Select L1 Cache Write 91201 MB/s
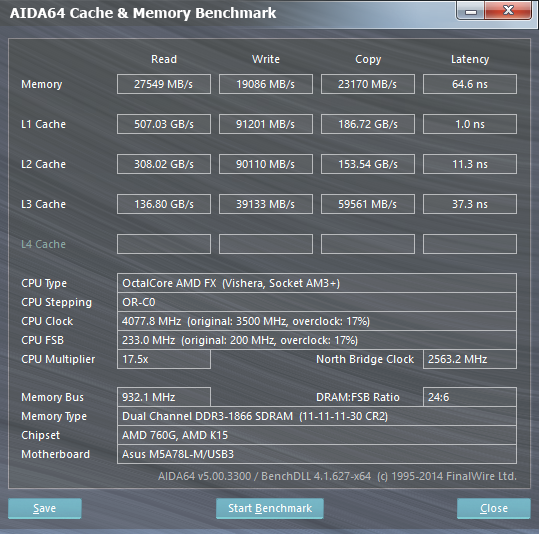 coord(266,124)
